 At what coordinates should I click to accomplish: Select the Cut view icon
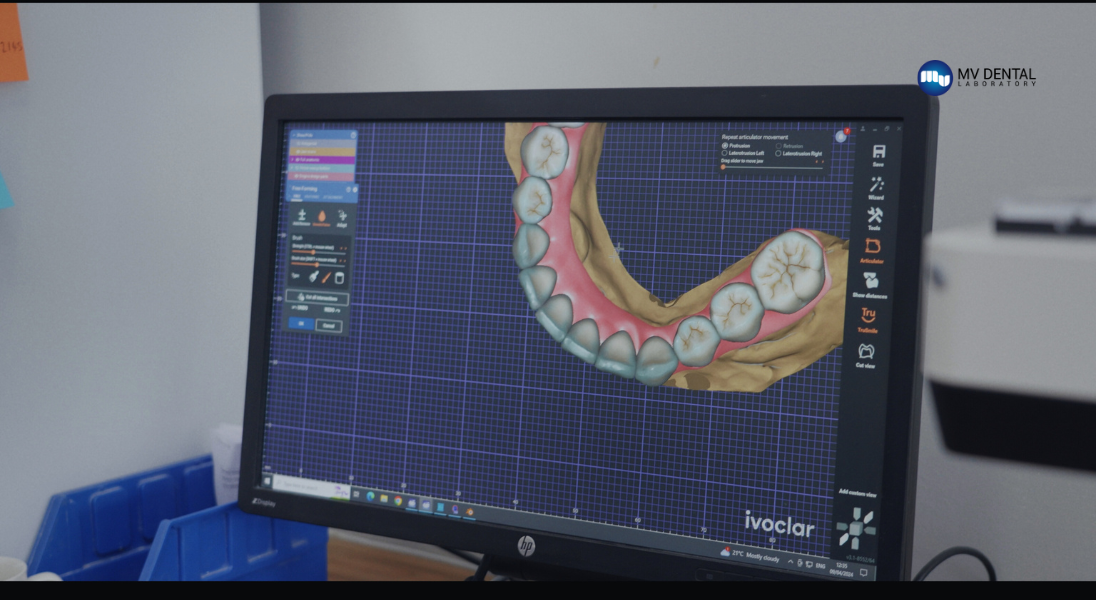(x=866, y=351)
